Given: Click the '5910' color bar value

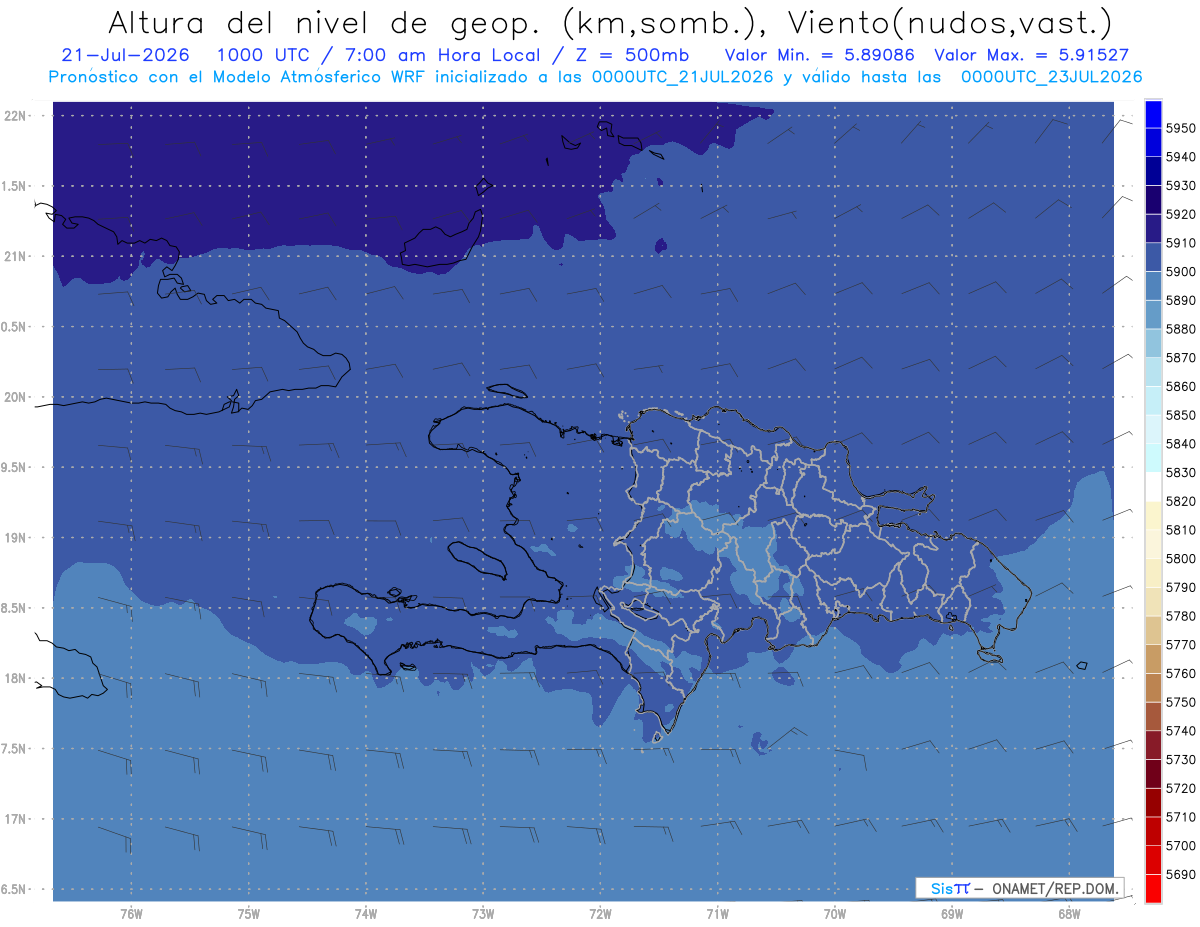Looking at the screenshot, I should click(x=1181, y=243).
